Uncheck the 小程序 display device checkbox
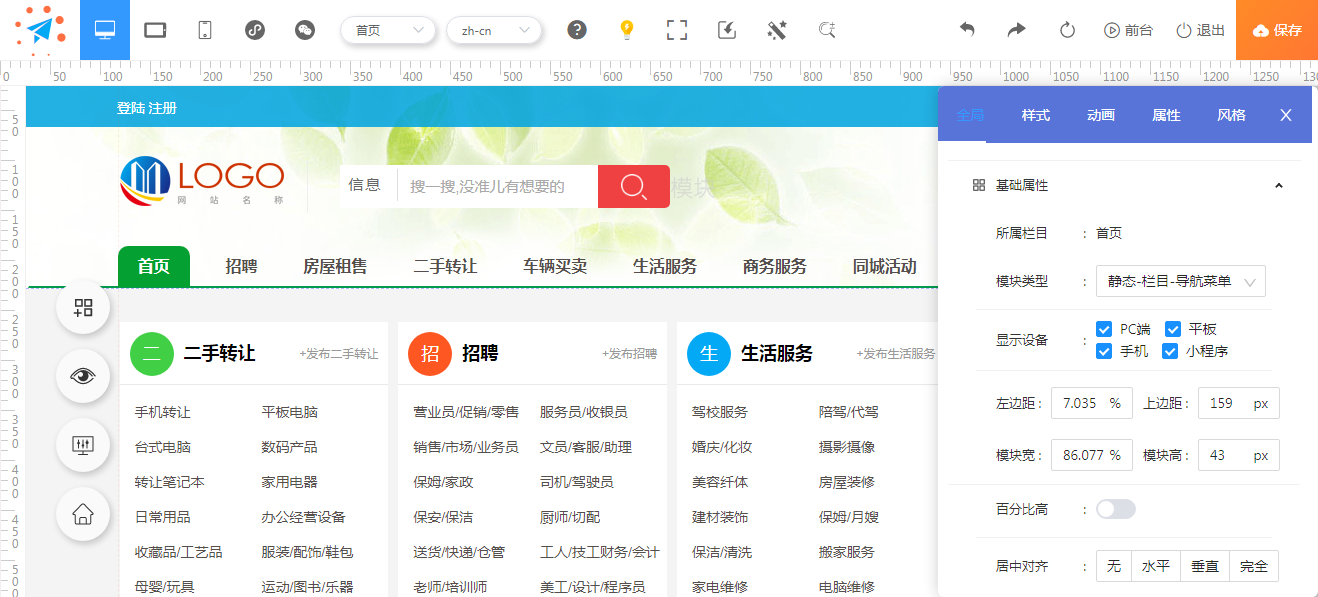Screen dimensions: 1318x597 (1169, 351)
